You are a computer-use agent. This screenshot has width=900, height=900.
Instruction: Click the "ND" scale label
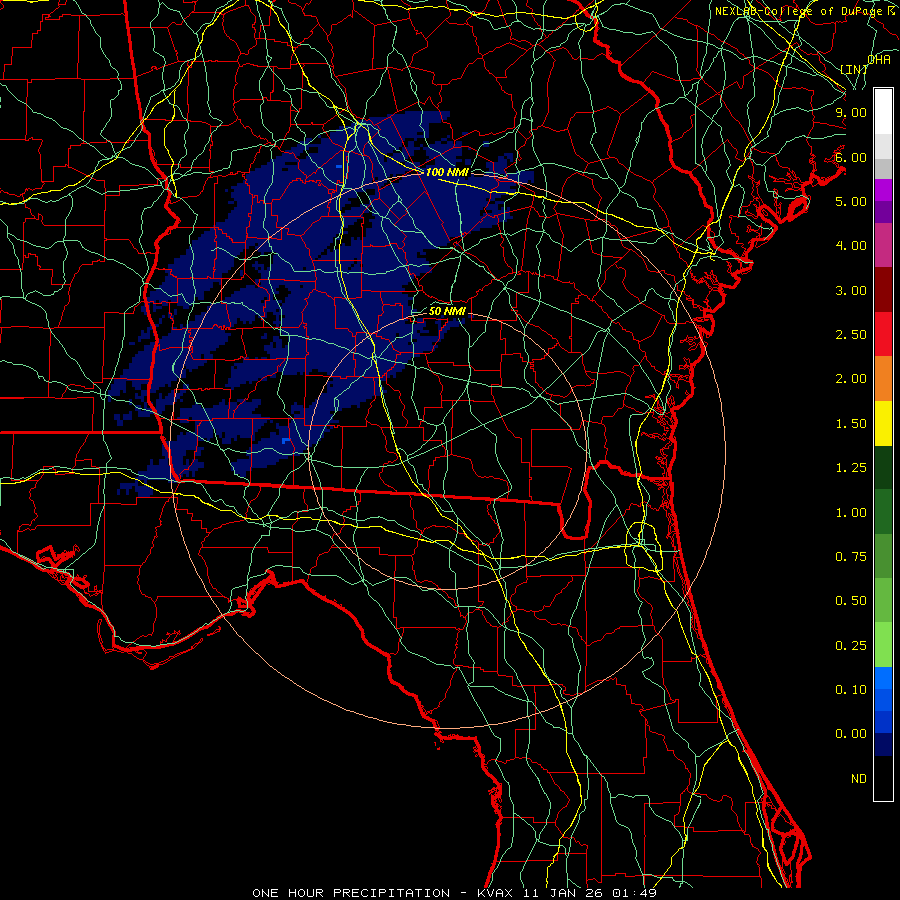[x=859, y=779]
